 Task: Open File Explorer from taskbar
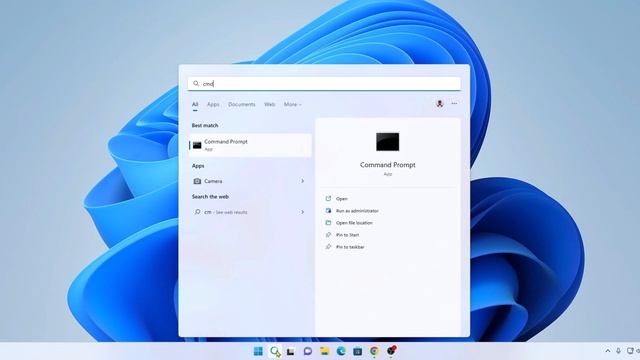[324, 351]
